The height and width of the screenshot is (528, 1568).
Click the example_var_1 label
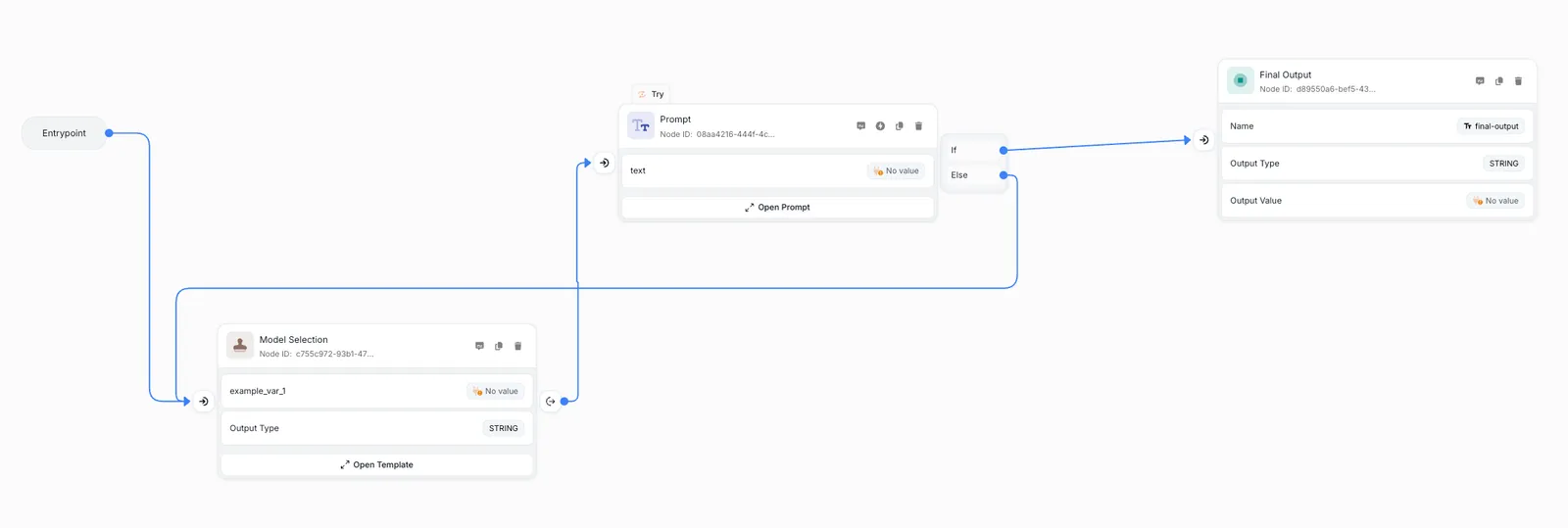[x=258, y=391]
